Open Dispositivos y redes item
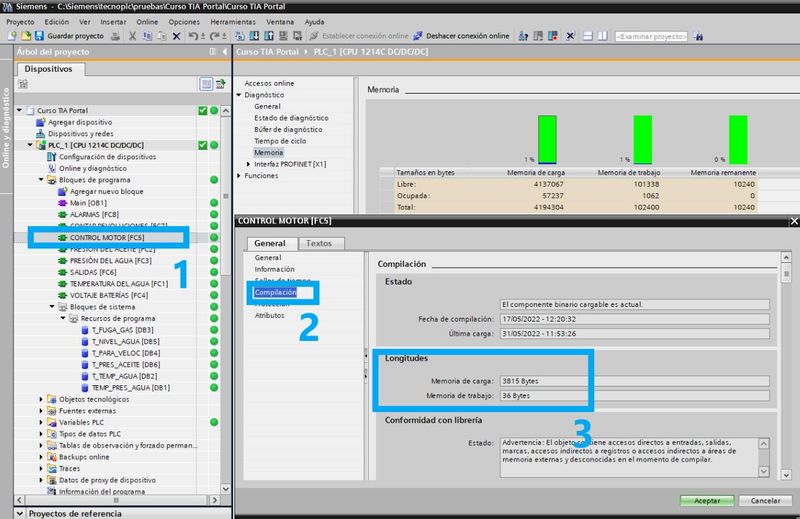 click(80, 133)
